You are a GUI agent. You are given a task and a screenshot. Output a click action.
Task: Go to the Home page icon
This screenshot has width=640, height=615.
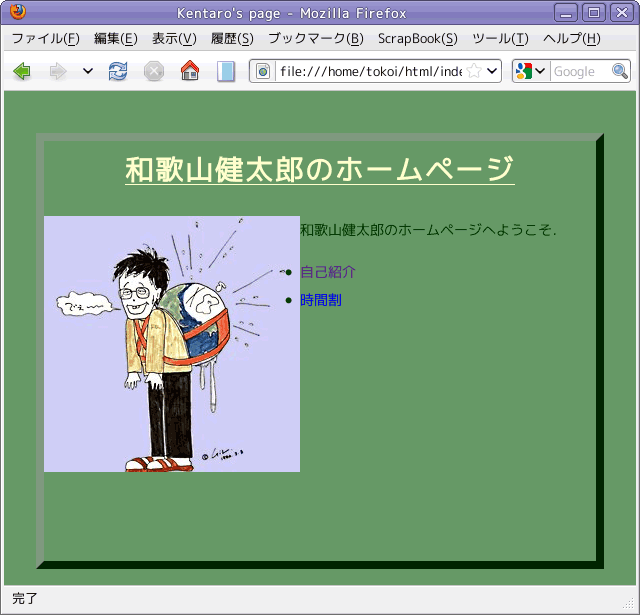pyautogui.click(x=190, y=71)
